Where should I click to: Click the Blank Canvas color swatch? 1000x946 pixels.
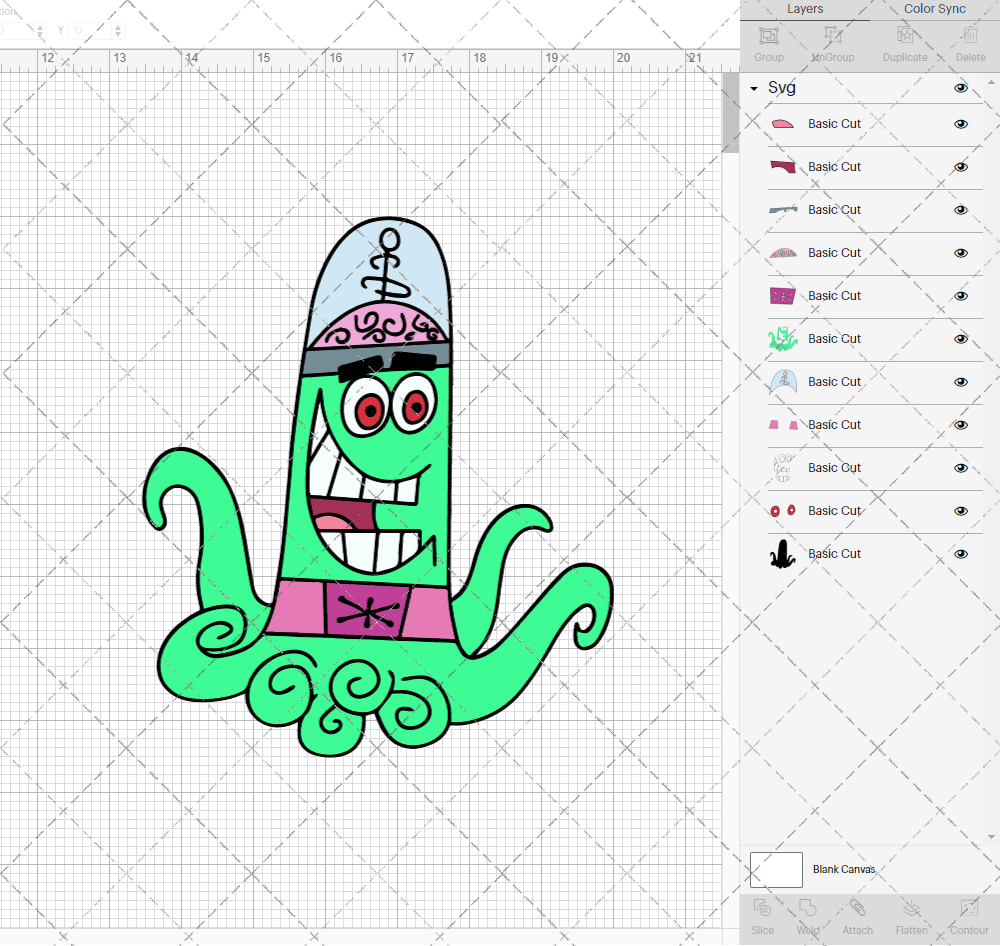(x=776, y=870)
